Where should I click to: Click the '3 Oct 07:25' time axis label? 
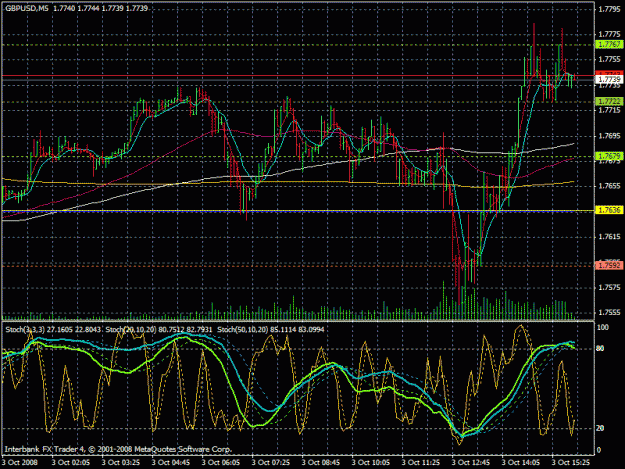271,463
